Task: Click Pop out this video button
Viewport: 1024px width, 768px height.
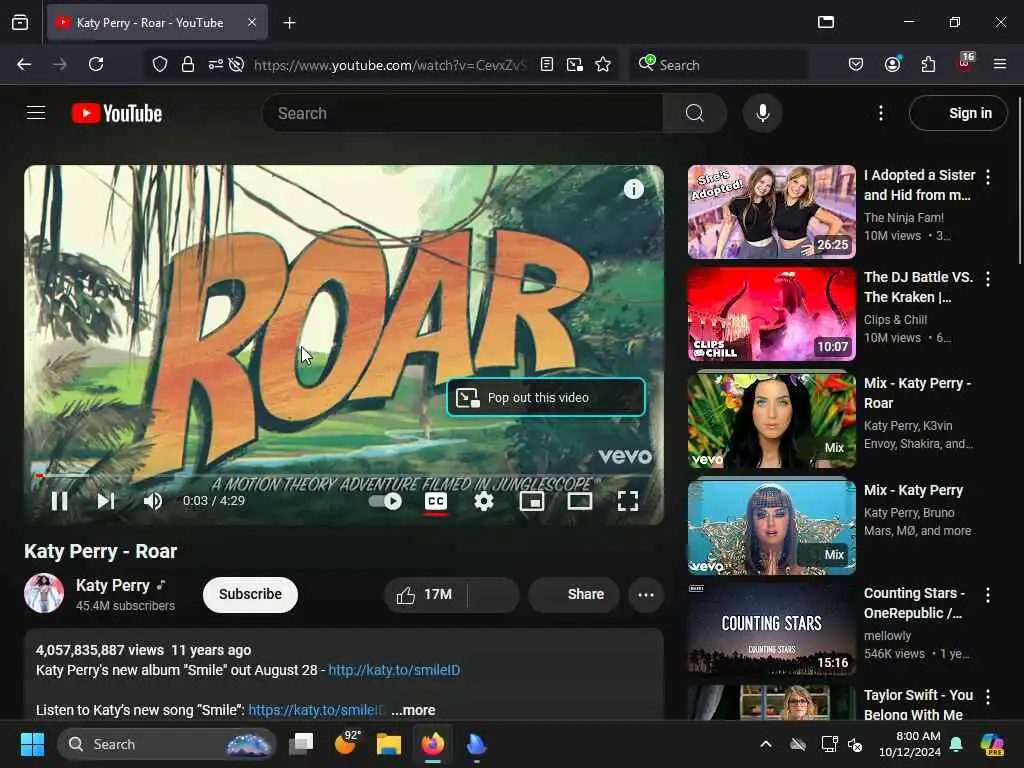Action: (x=545, y=397)
